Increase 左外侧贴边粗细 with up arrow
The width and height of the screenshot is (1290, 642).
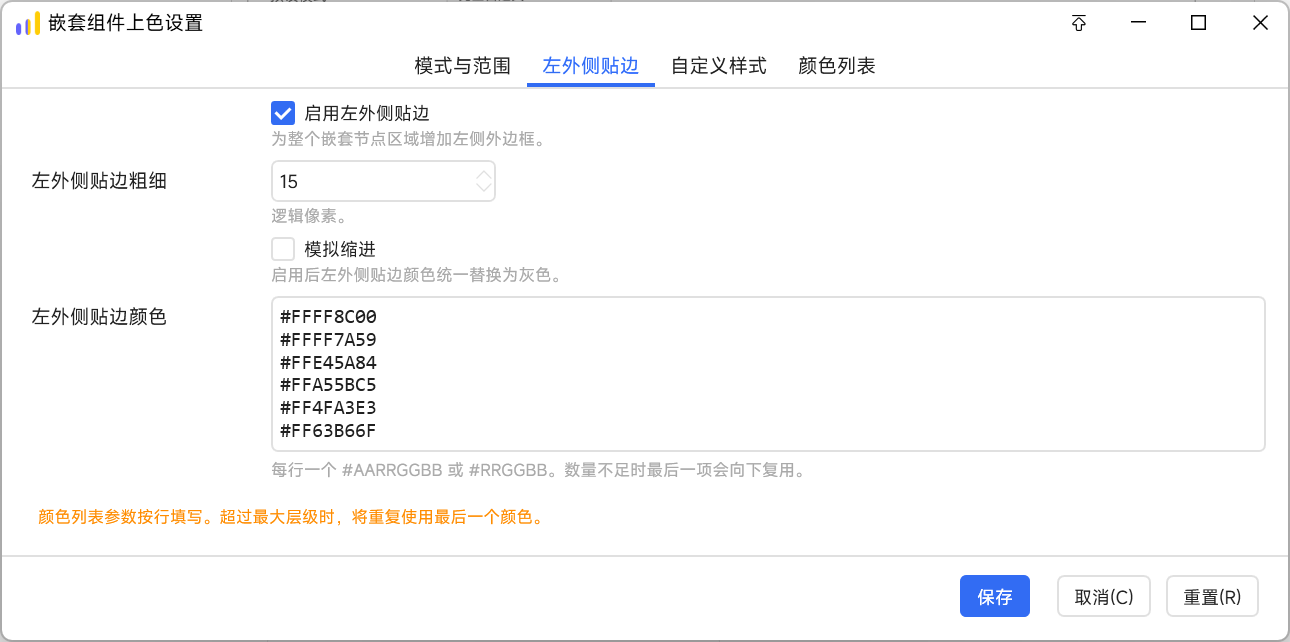coord(484,175)
